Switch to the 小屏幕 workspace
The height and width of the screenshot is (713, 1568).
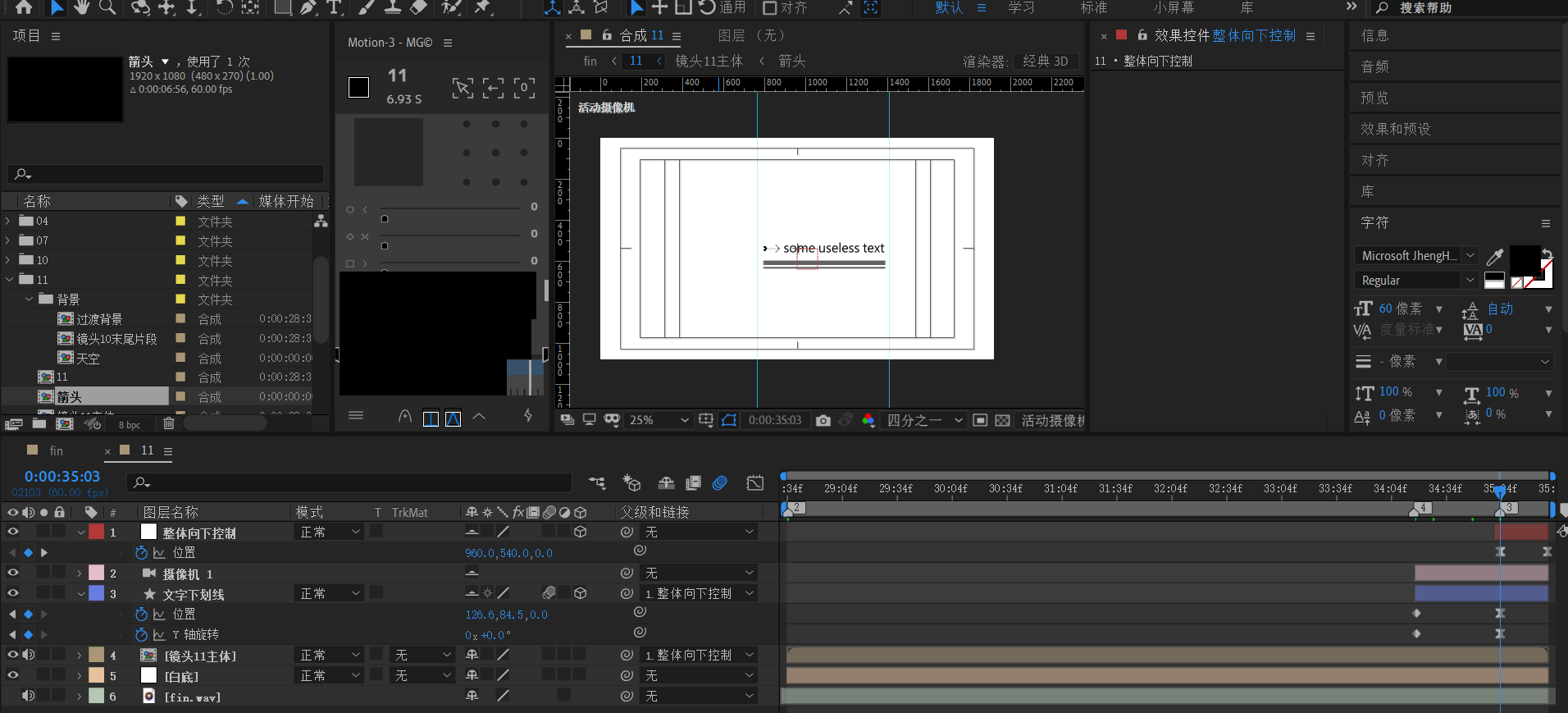(x=1174, y=7)
